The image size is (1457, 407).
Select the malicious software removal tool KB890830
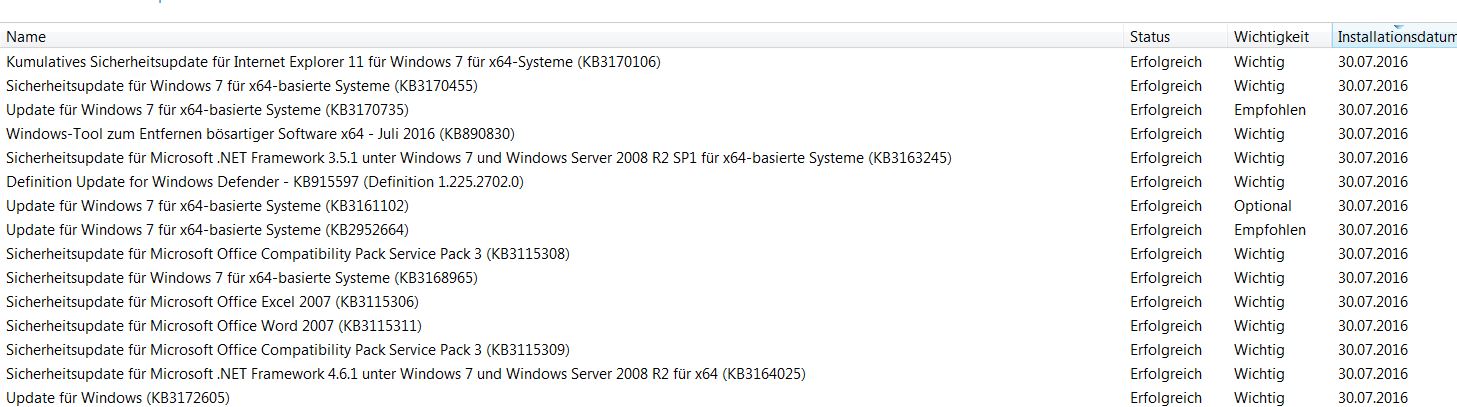pos(260,134)
